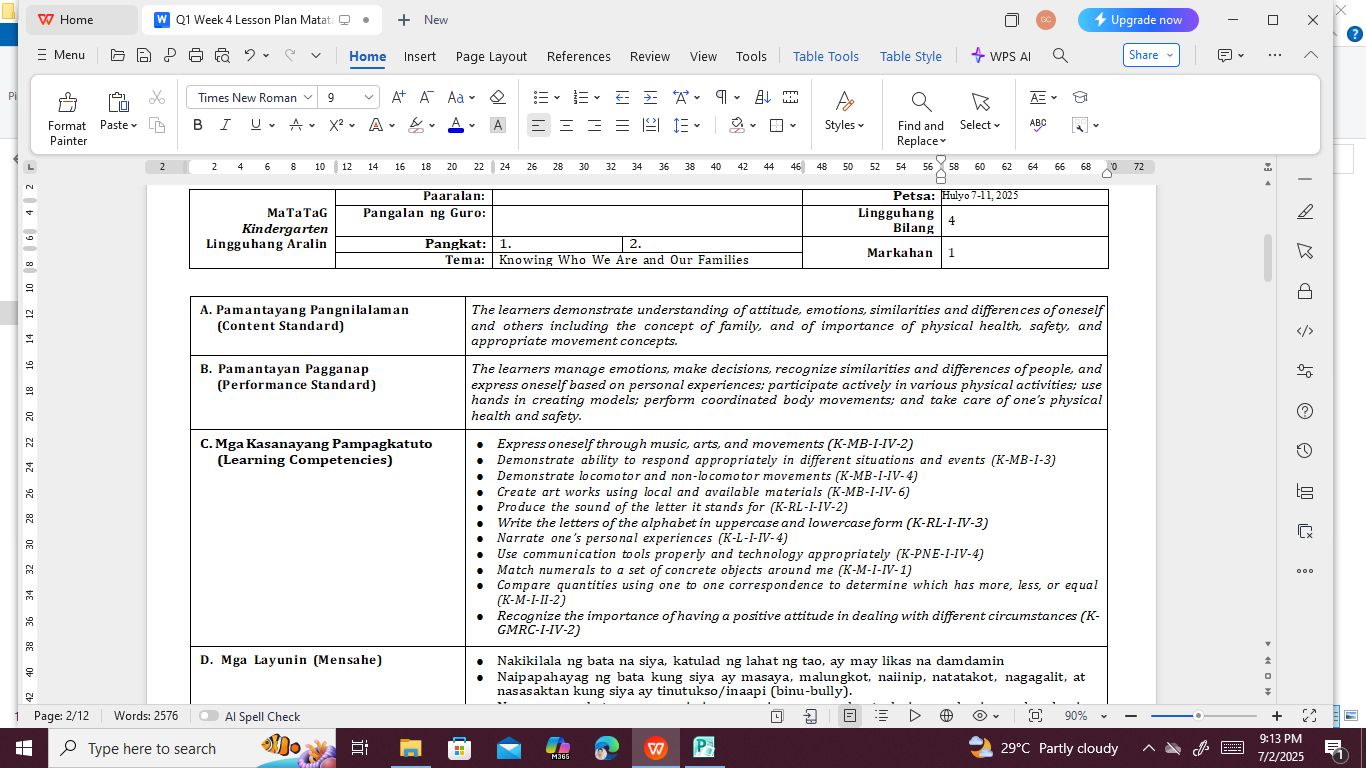Click the Clear Formatting eraser icon

pos(497,97)
